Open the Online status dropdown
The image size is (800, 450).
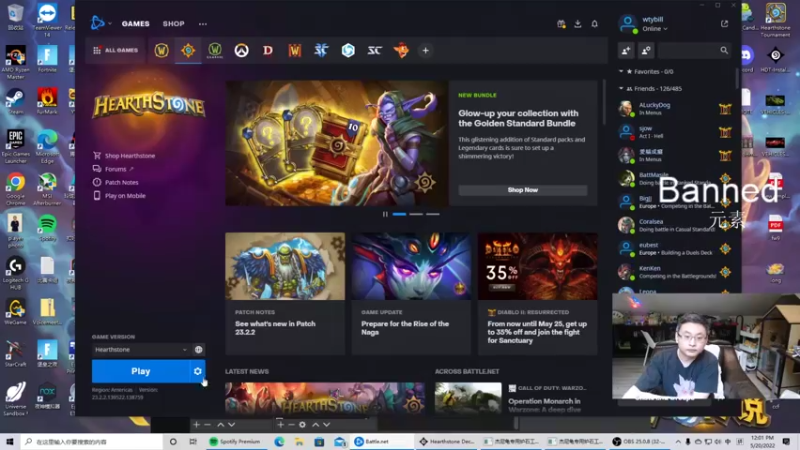[x=655, y=29]
